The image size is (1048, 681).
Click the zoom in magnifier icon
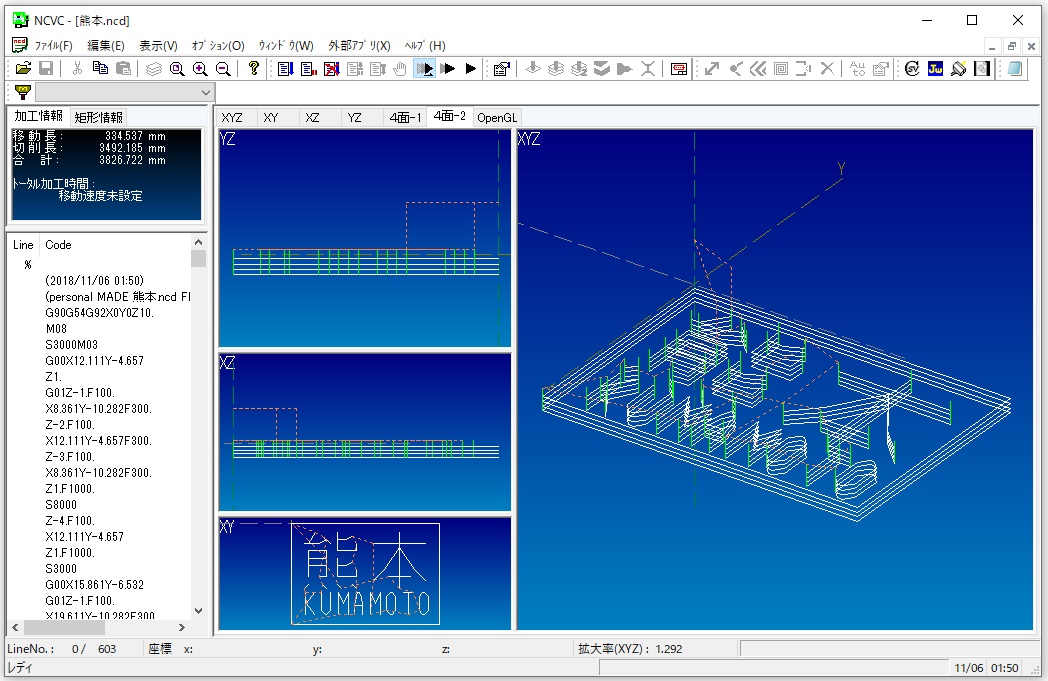[x=200, y=68]
